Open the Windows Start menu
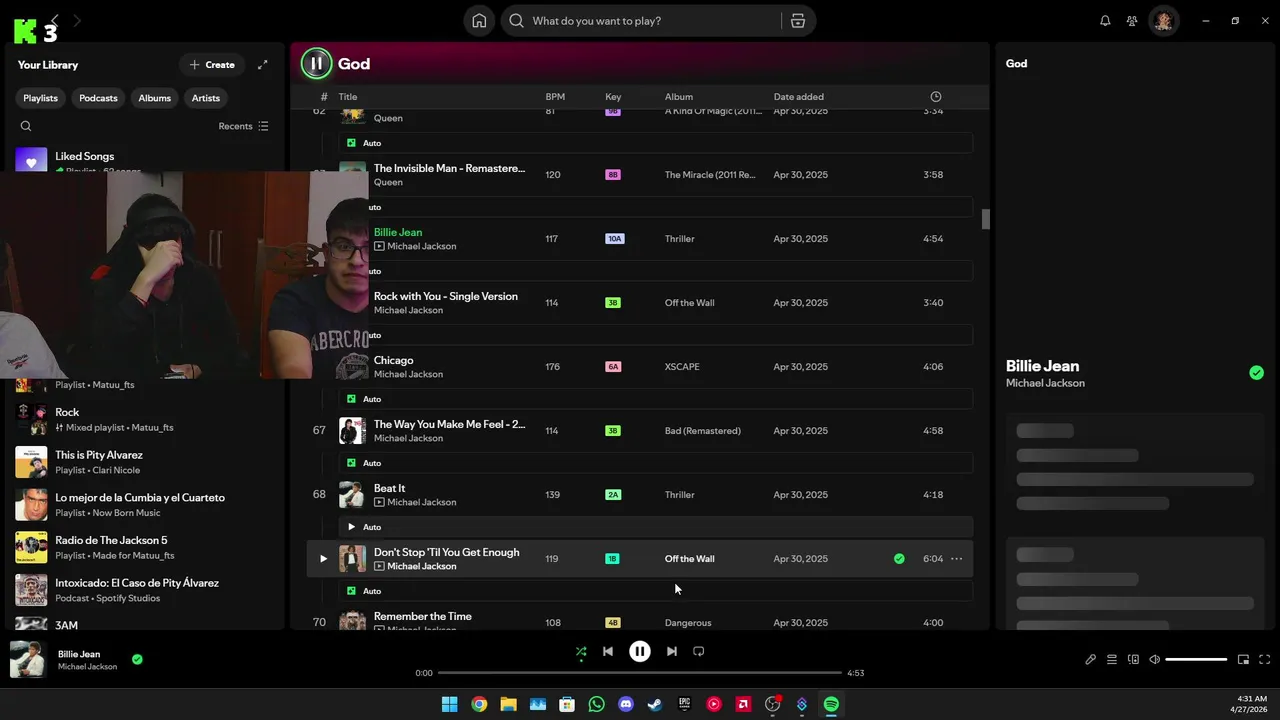 click(x=449, y=704)
